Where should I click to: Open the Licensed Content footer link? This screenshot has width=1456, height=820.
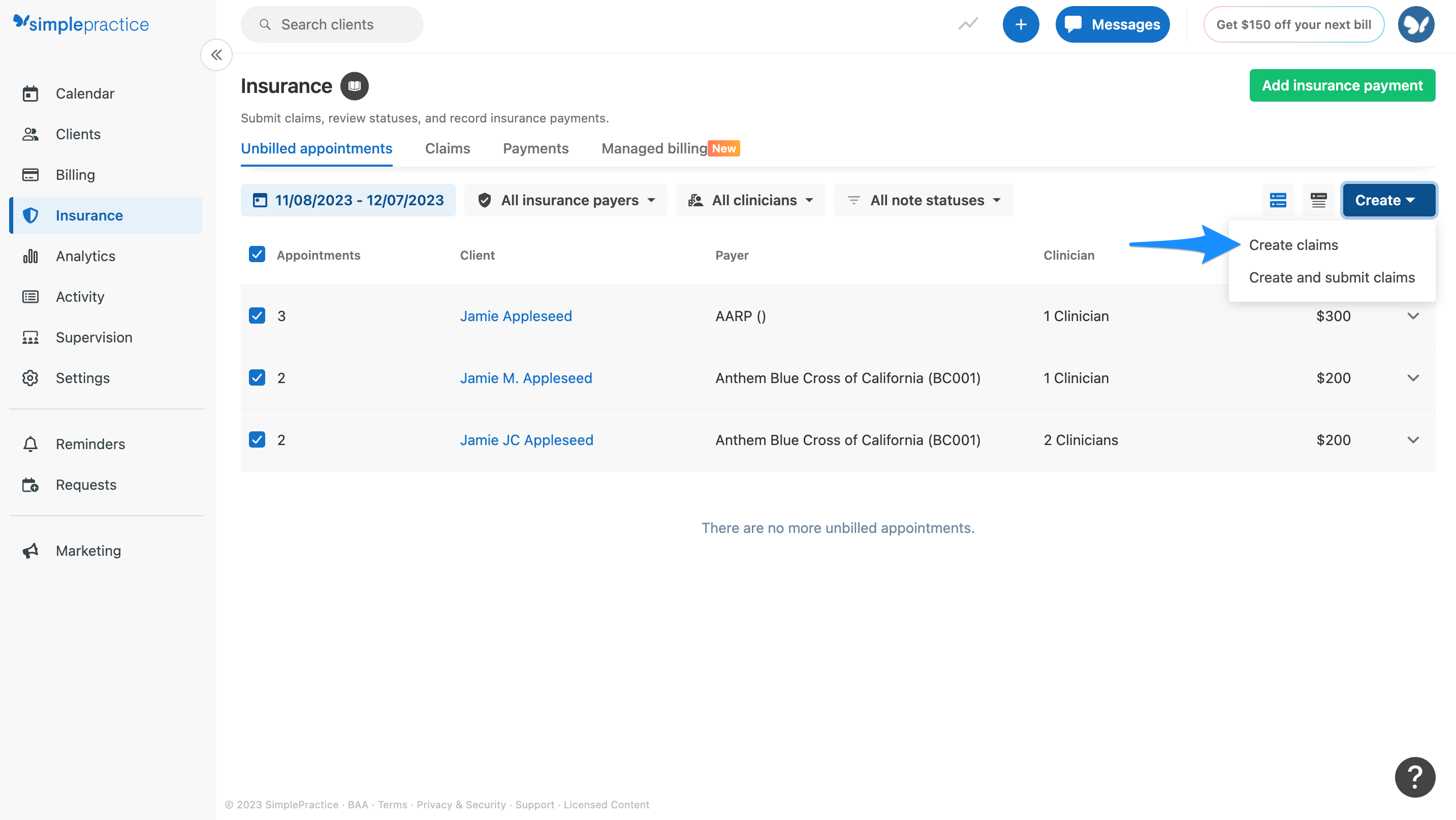tap(606, 805)
